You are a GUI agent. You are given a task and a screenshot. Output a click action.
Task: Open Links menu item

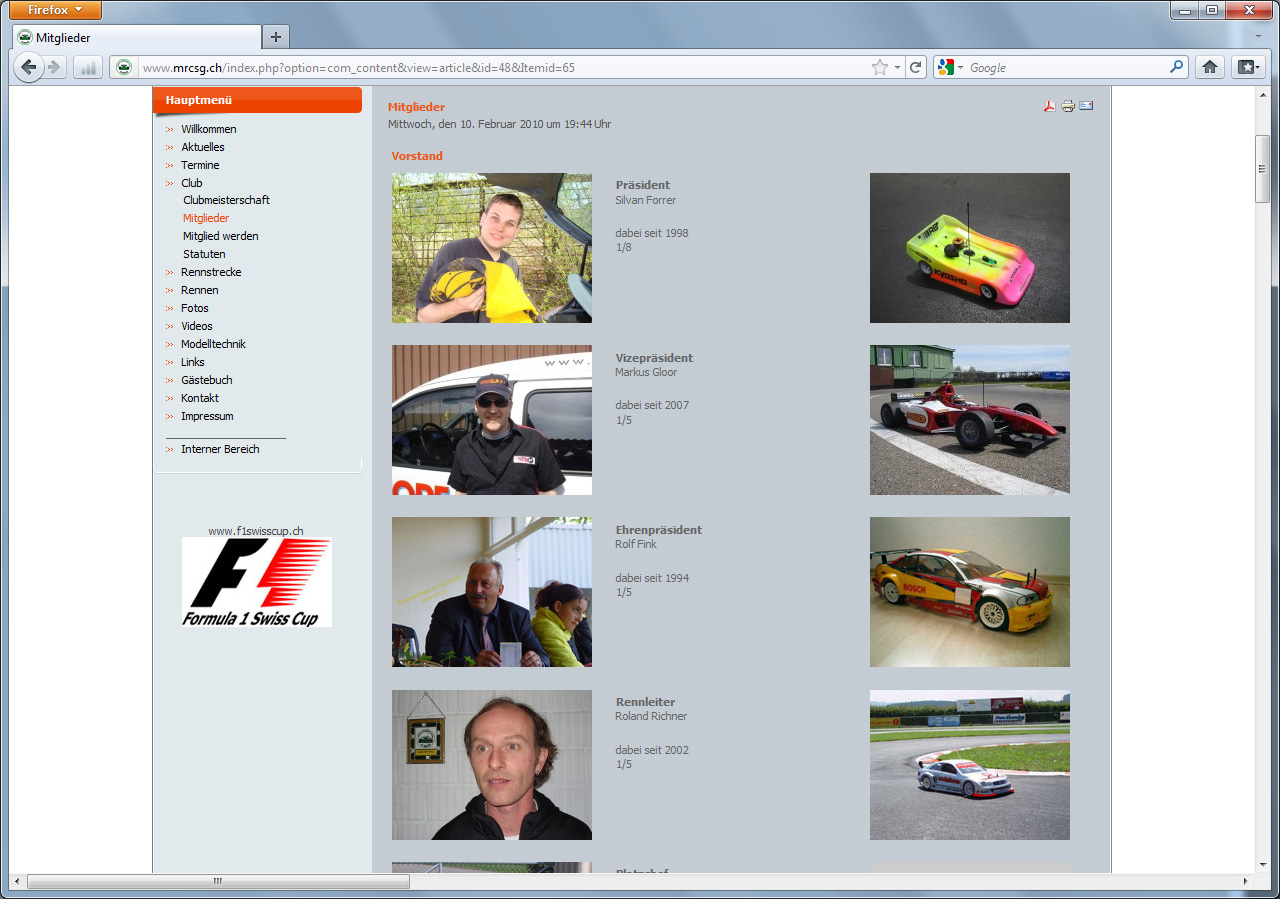192,362
